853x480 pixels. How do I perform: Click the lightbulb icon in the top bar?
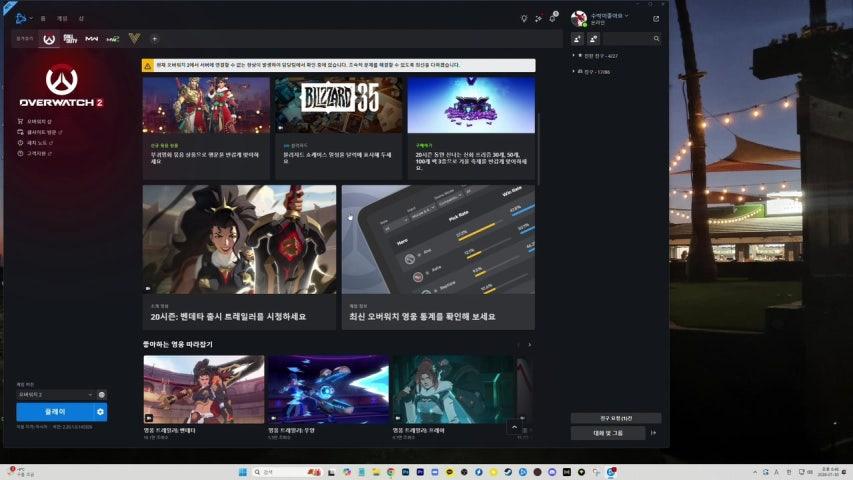[524, 18]
